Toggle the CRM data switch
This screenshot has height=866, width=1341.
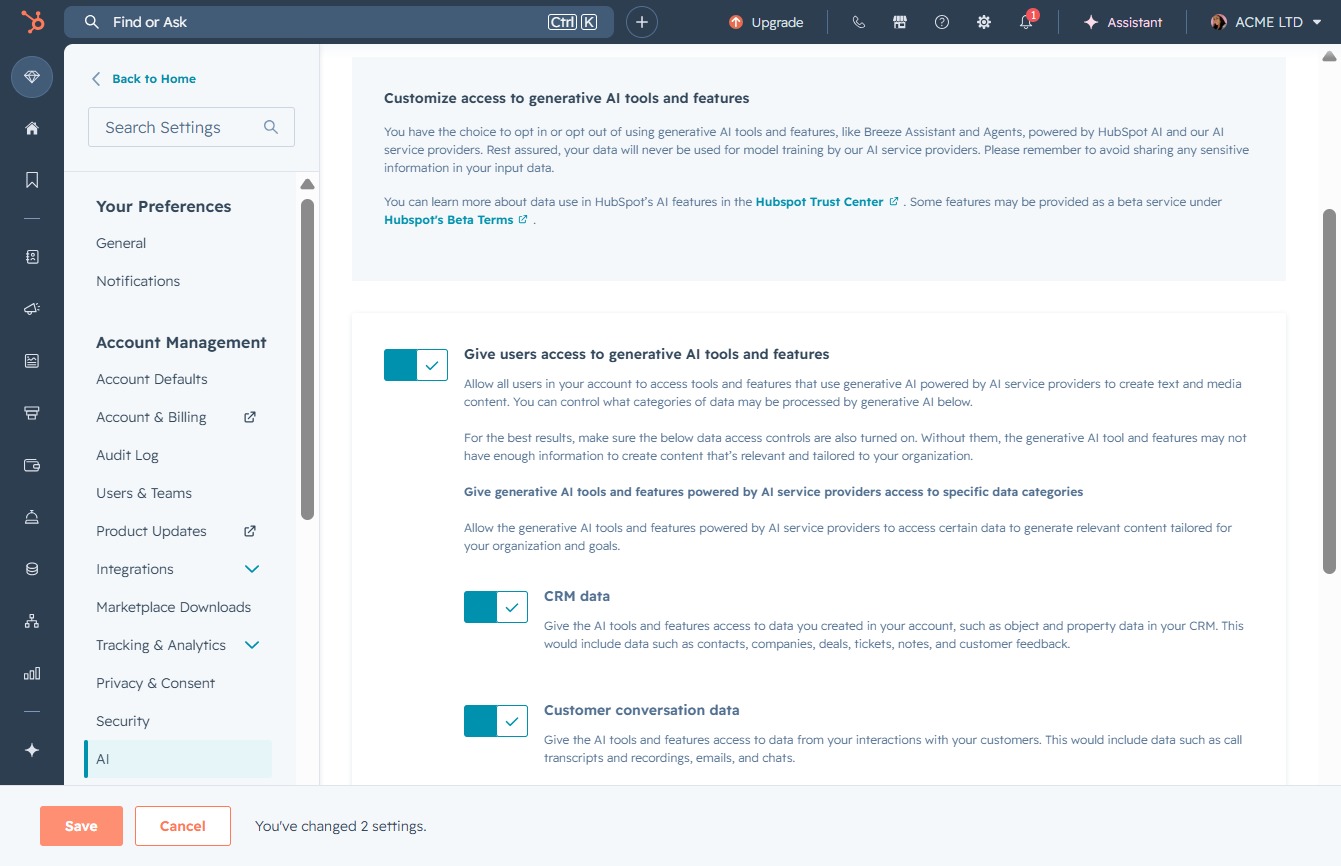[496, 607]
